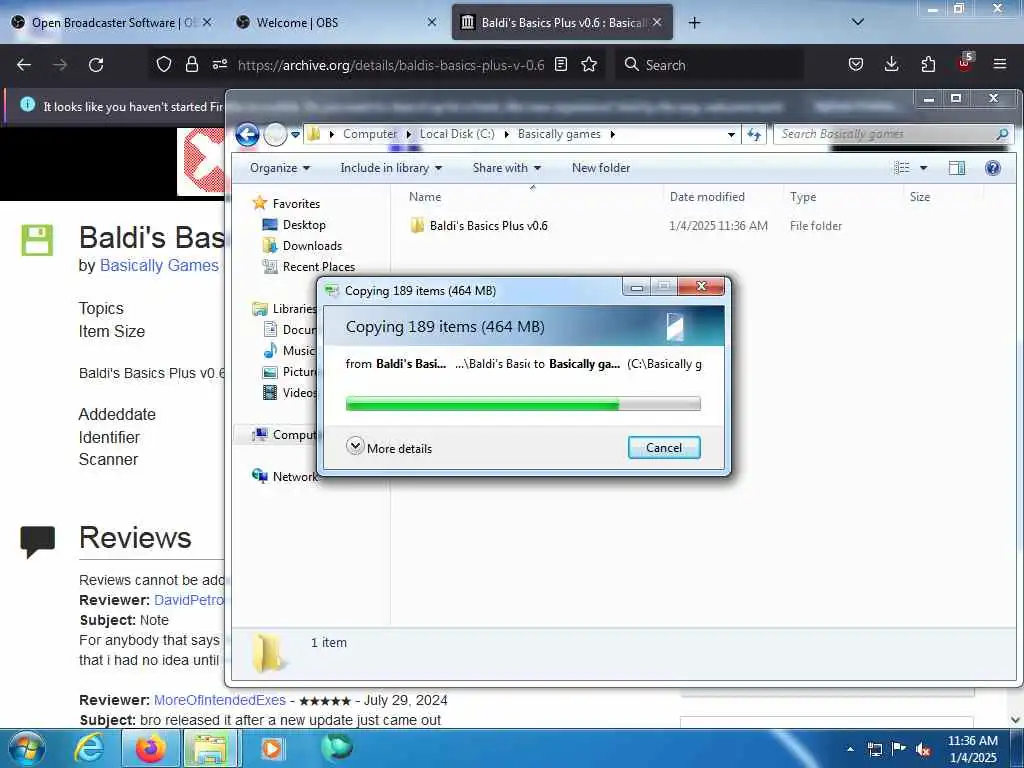Open Recent Places in the navigation pane

pyautogui.click(x=318, y=266)
